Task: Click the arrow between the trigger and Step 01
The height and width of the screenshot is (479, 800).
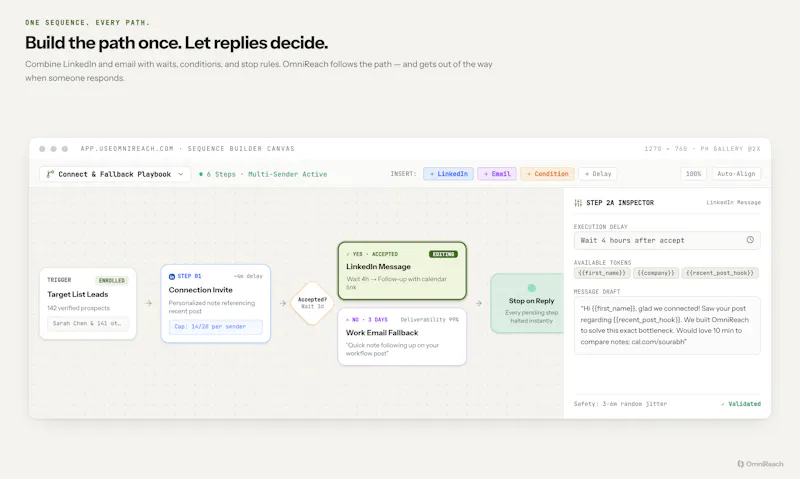Action: pos(148,303)
